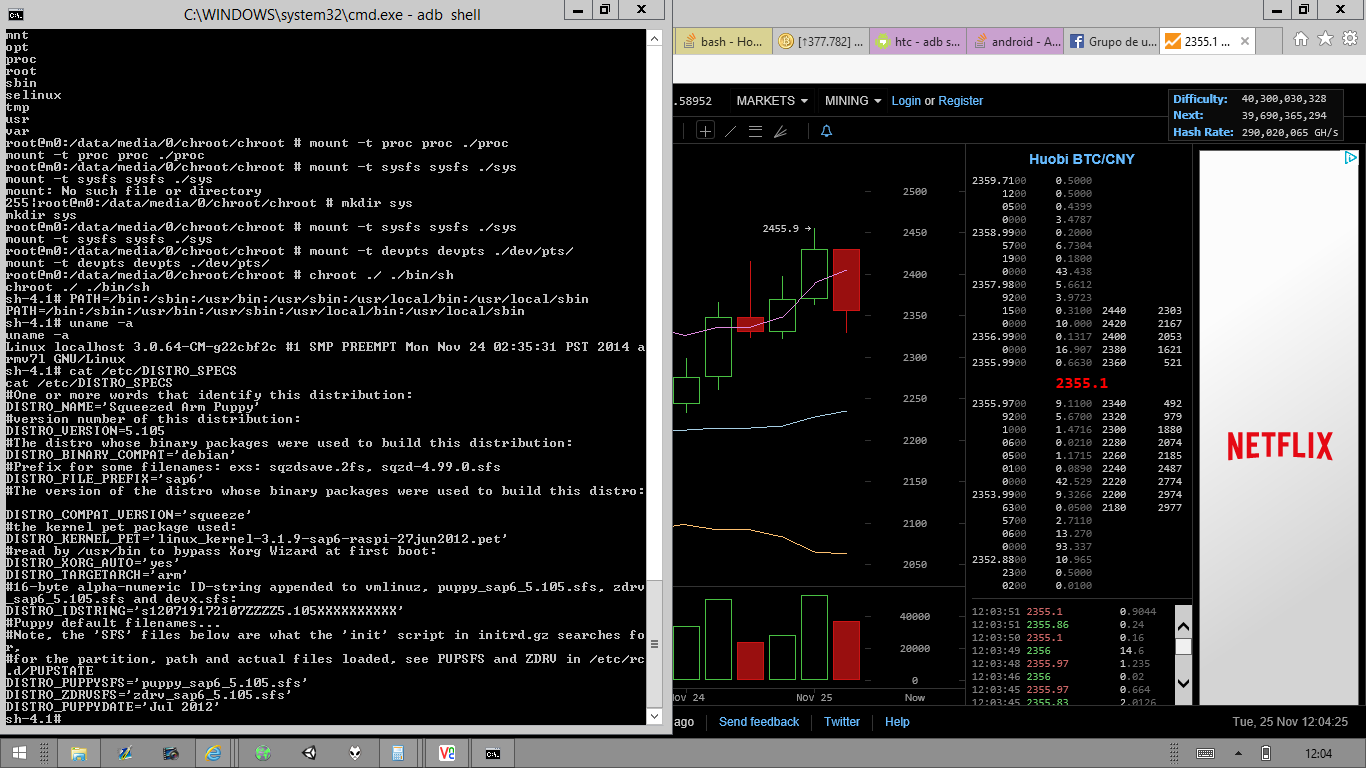Click the Register link

click(961, 101)
